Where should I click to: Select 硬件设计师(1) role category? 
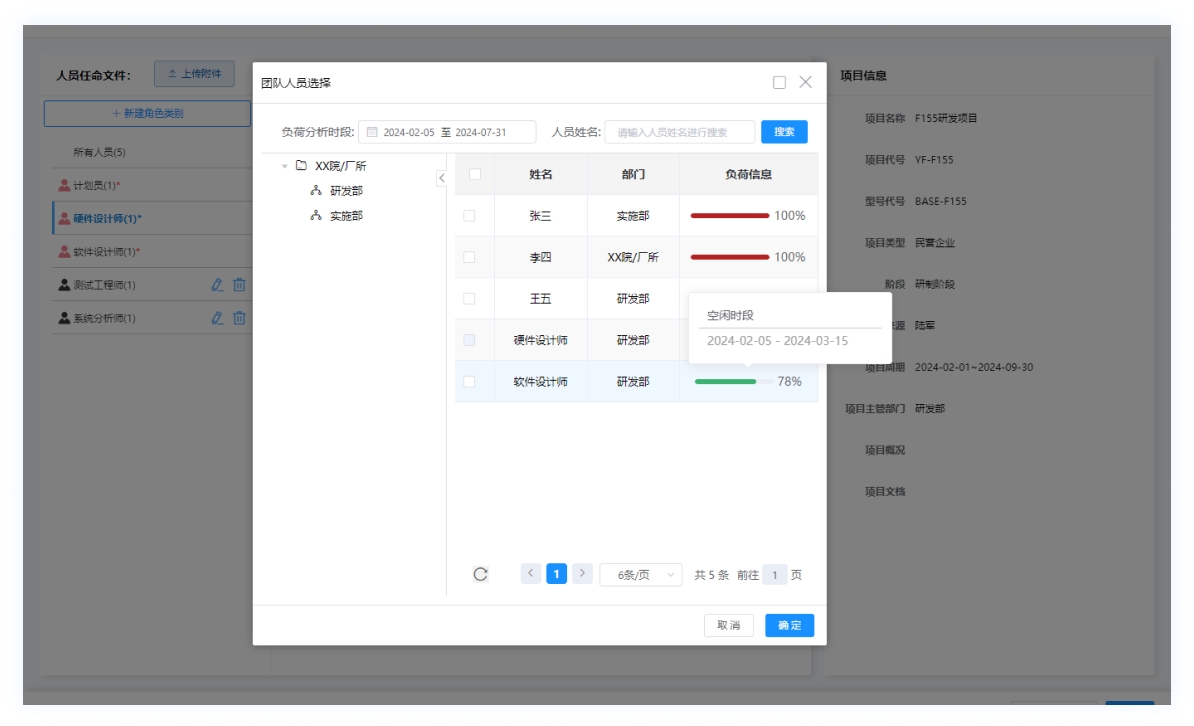pyautogui.click(x=107, y=219)
